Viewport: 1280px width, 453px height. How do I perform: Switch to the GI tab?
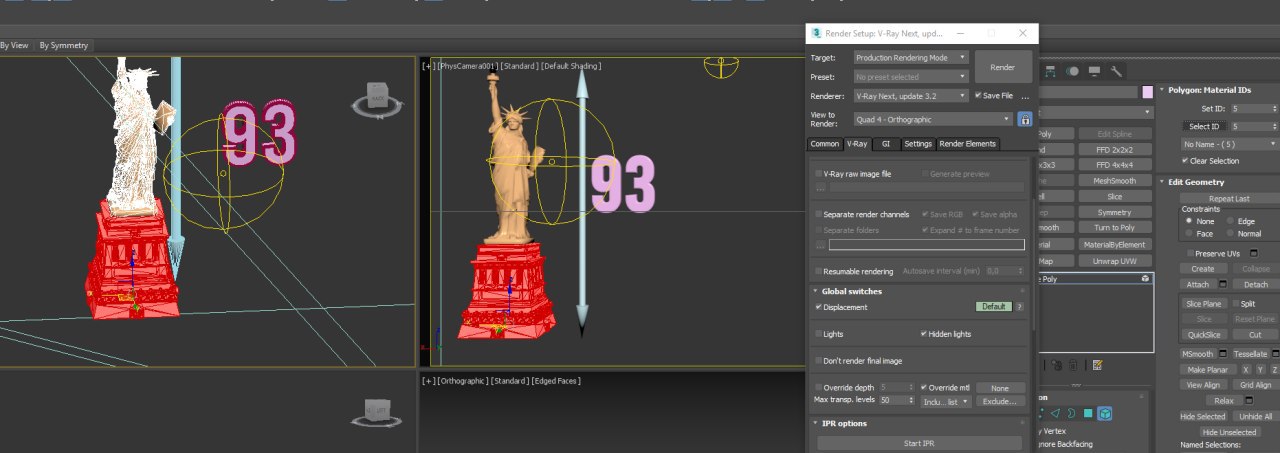(x=885, y=144)
